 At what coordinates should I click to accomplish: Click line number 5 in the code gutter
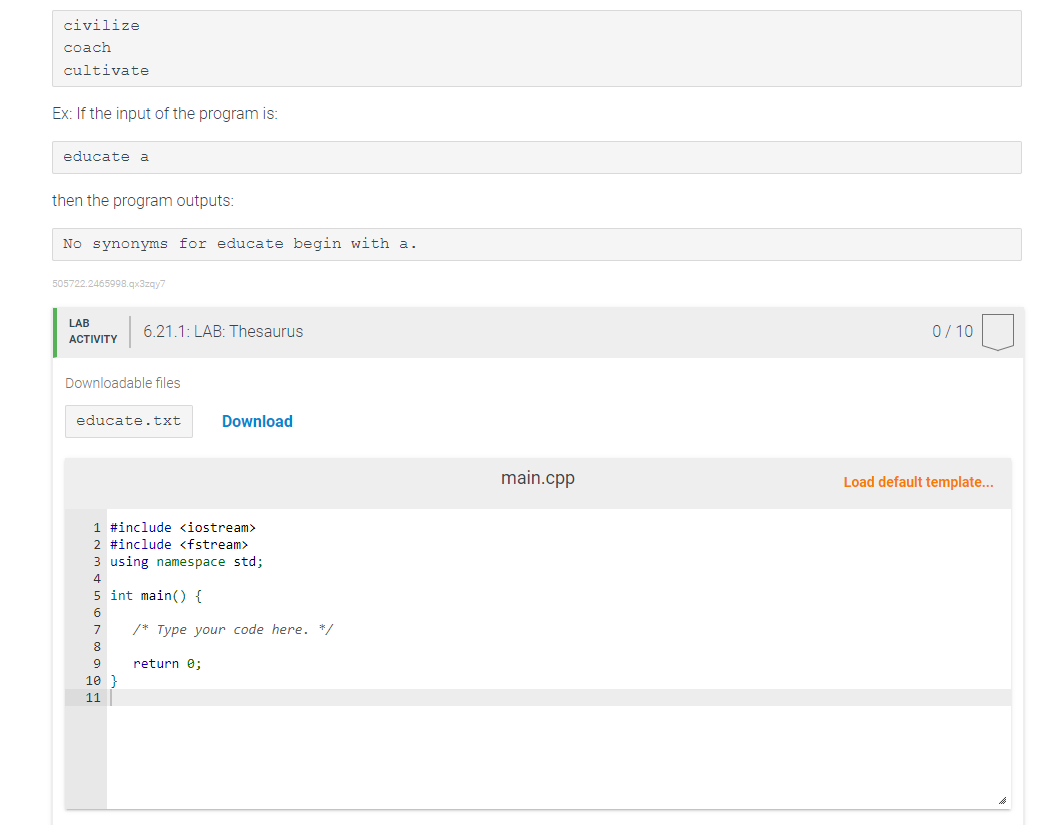coord(96,595)
